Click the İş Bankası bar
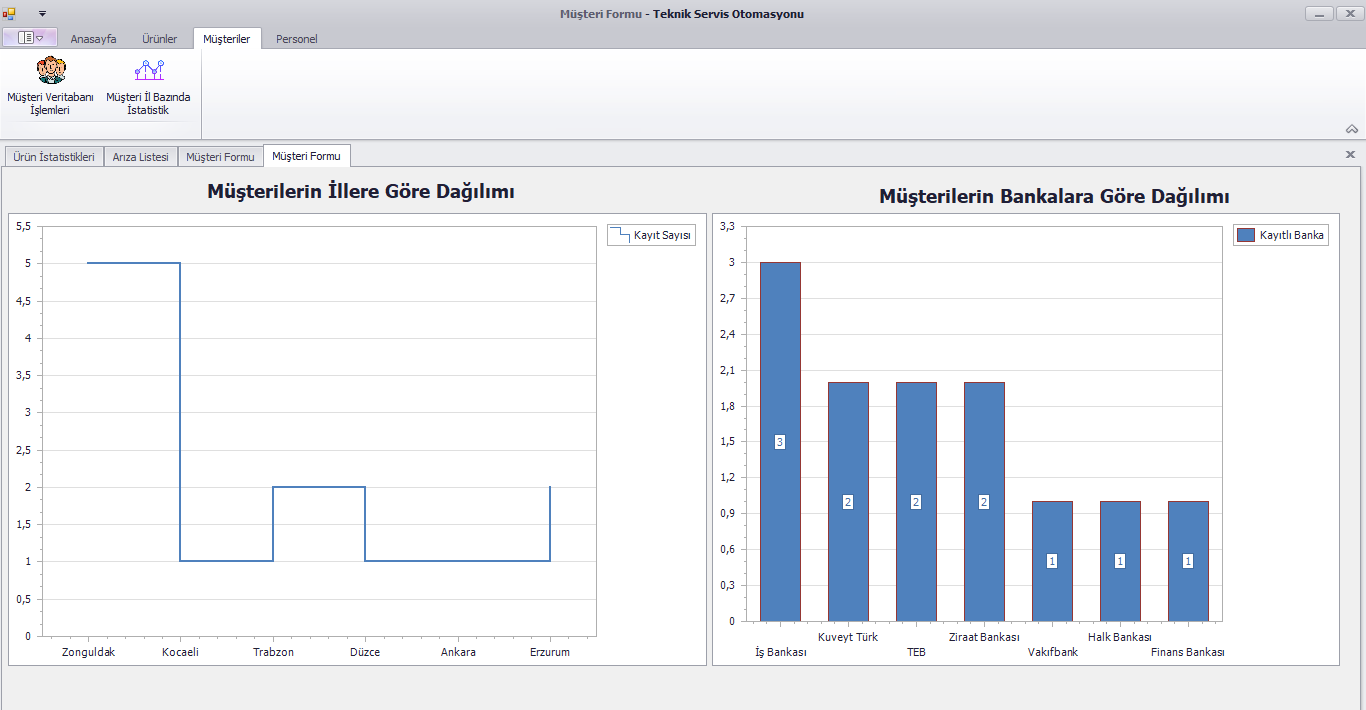This screenshot has height=710, width=1366. pos(780,442)
